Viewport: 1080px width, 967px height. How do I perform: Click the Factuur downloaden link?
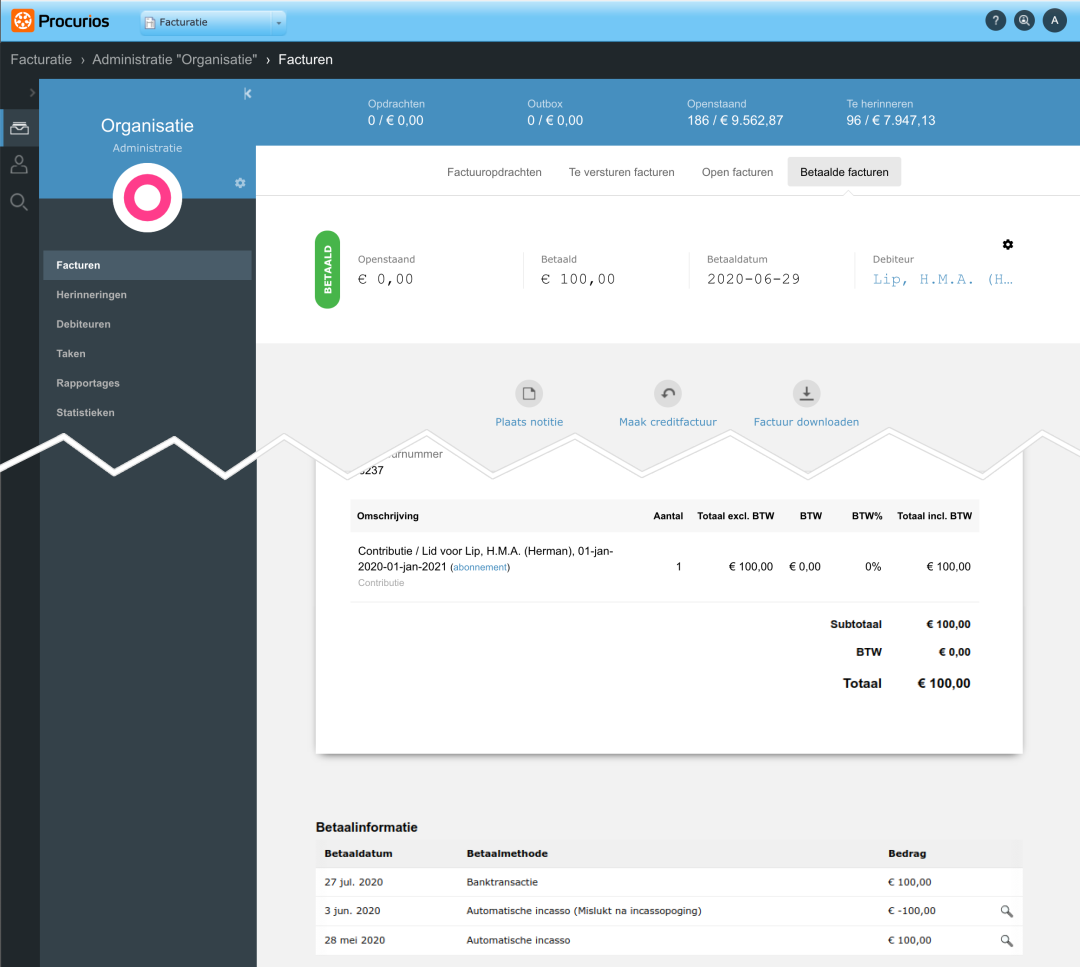pyautogui.click(x=806, y=422)
